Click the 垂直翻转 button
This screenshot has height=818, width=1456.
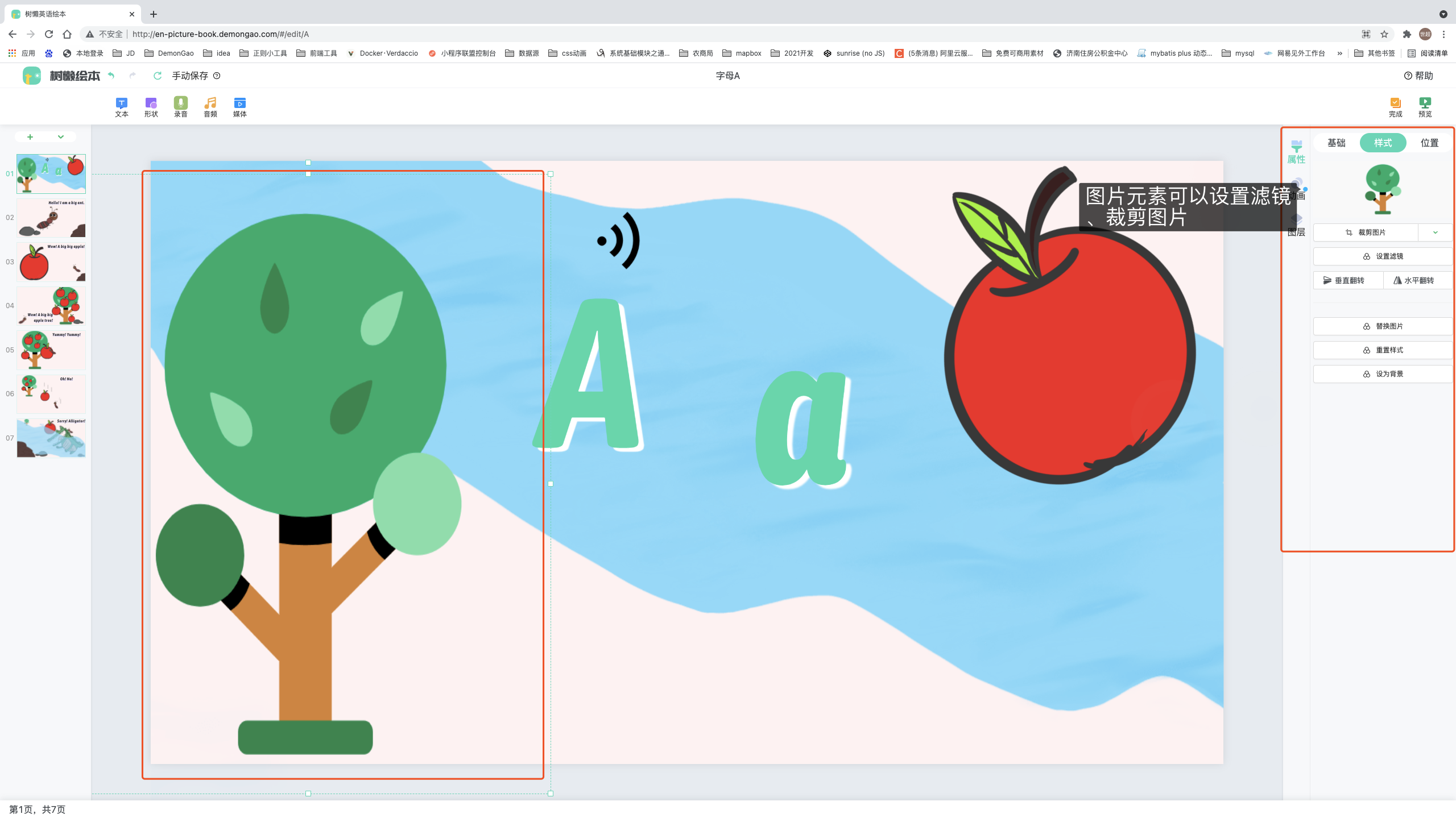[1348, 280]
